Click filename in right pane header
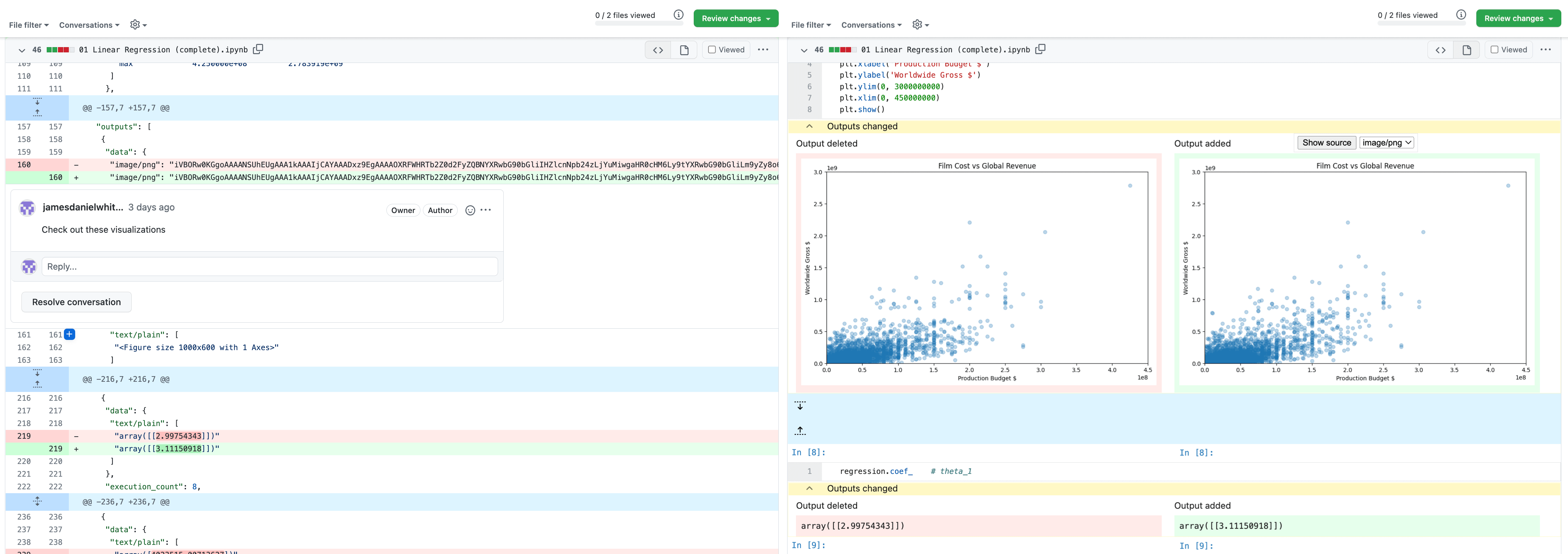1568x554 pixels. click(945, 50)
